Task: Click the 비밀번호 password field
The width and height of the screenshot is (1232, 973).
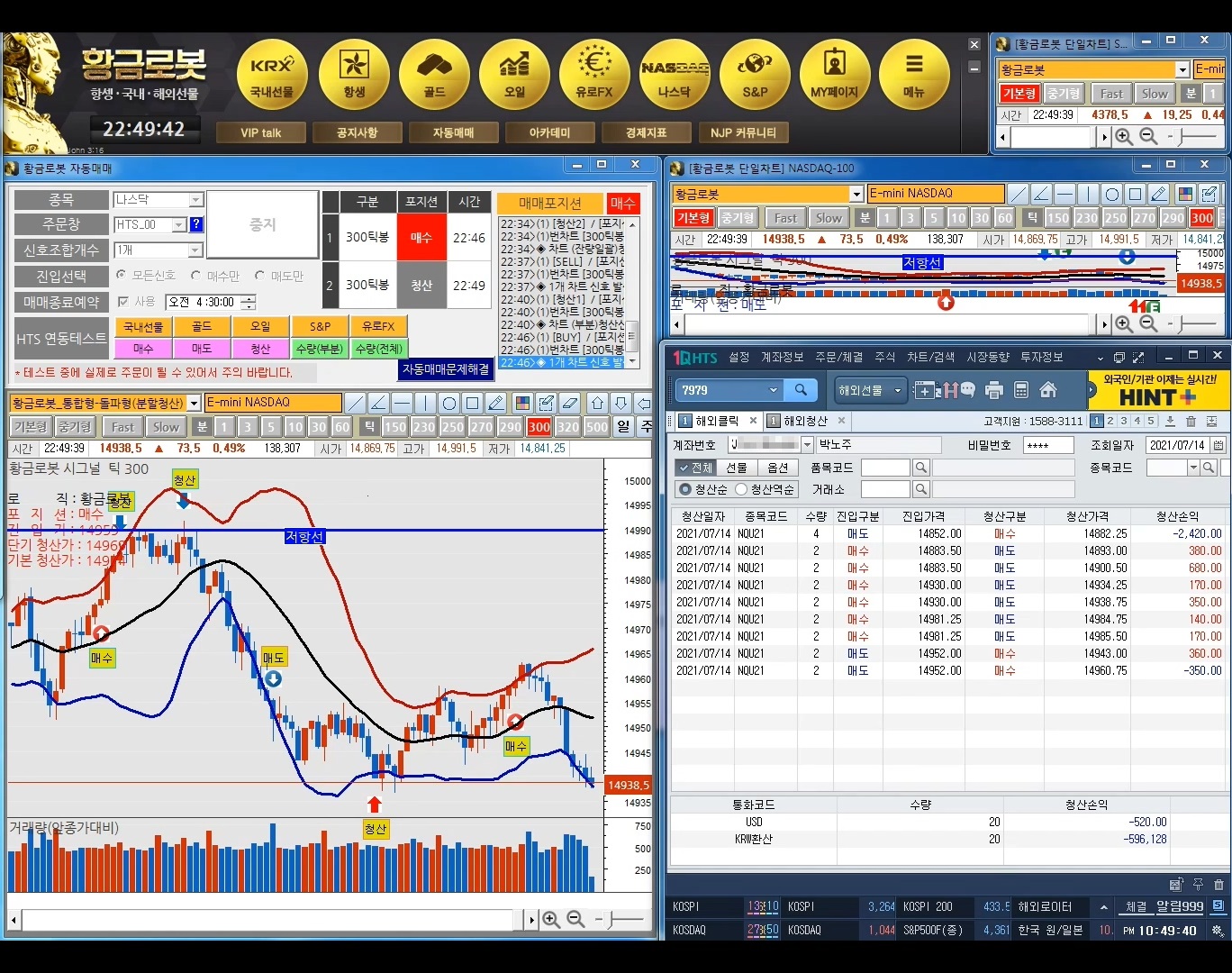Action: point(1048,445)
